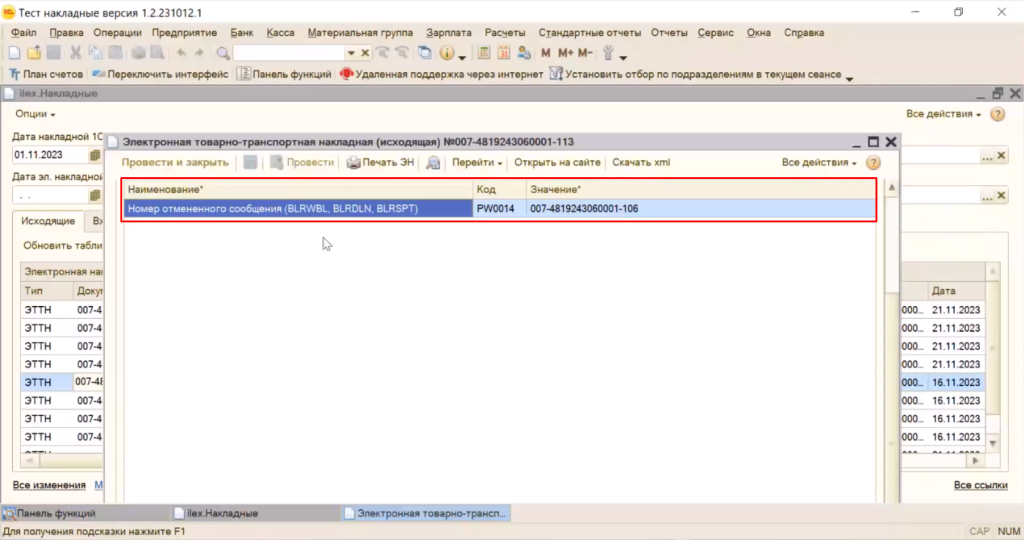
Task: Open Все действия dropdown in the dialog
Action: click(x=819, y=162)
